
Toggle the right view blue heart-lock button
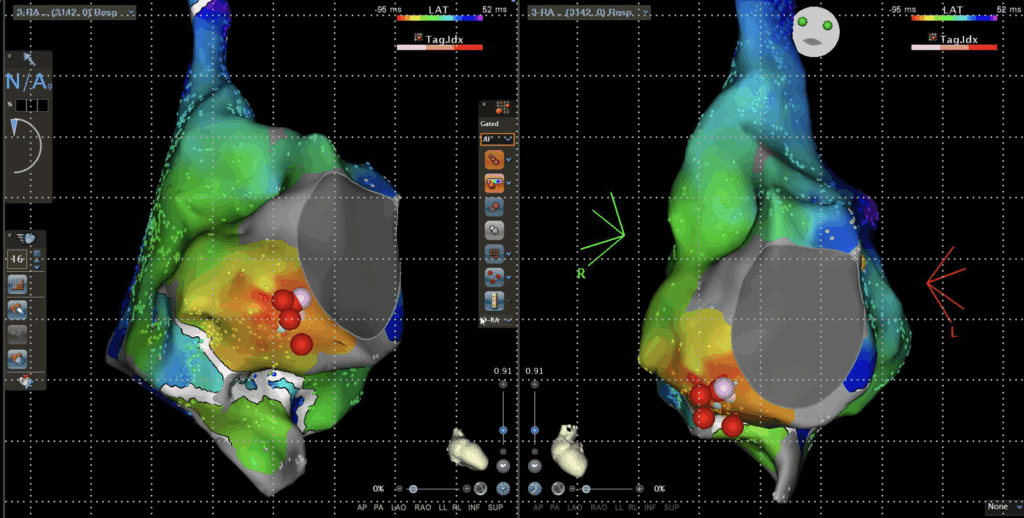(535, 489)
